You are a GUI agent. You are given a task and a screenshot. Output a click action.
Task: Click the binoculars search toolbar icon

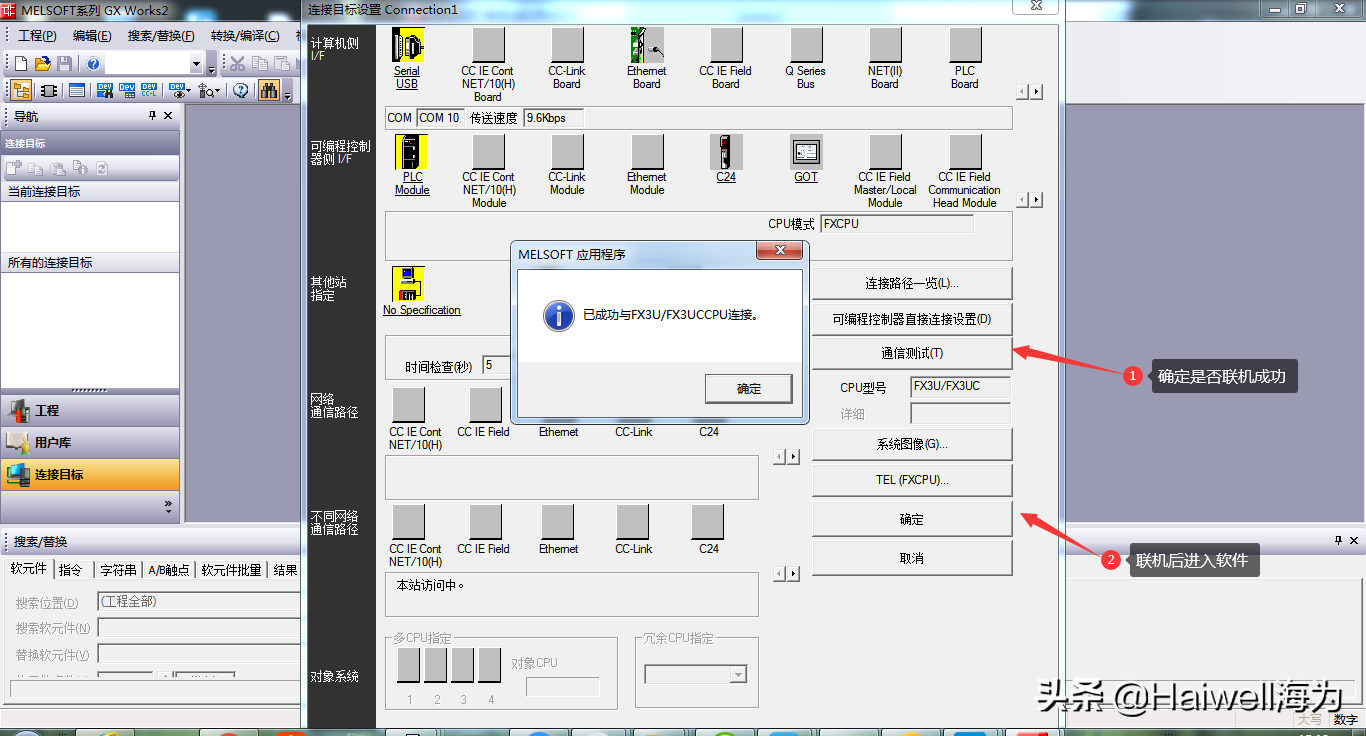coord(268,91)
